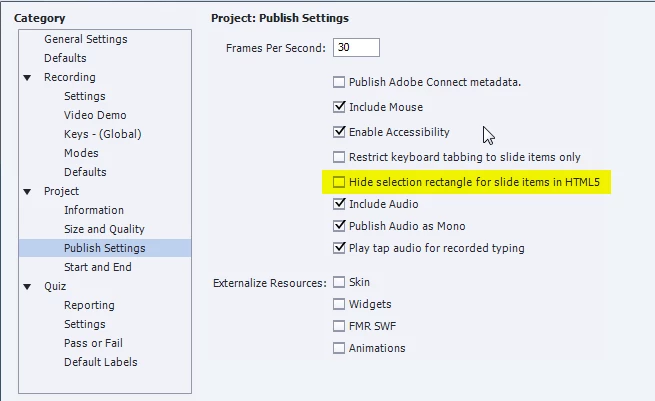Open Size and Quality settings
The image size is (655, 401).
pos(104,229)
